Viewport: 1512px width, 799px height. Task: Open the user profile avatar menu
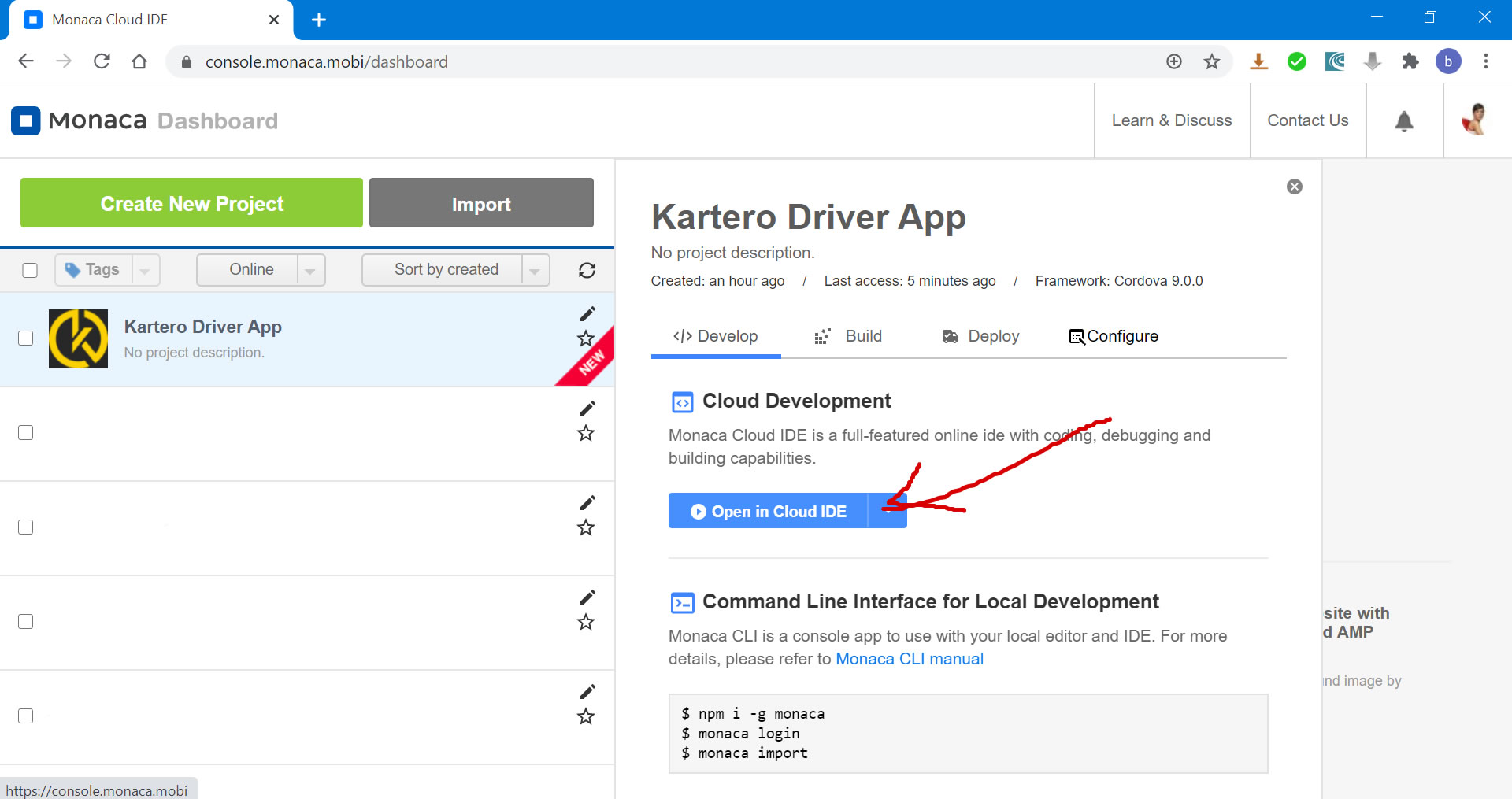tap(1475, 120)
